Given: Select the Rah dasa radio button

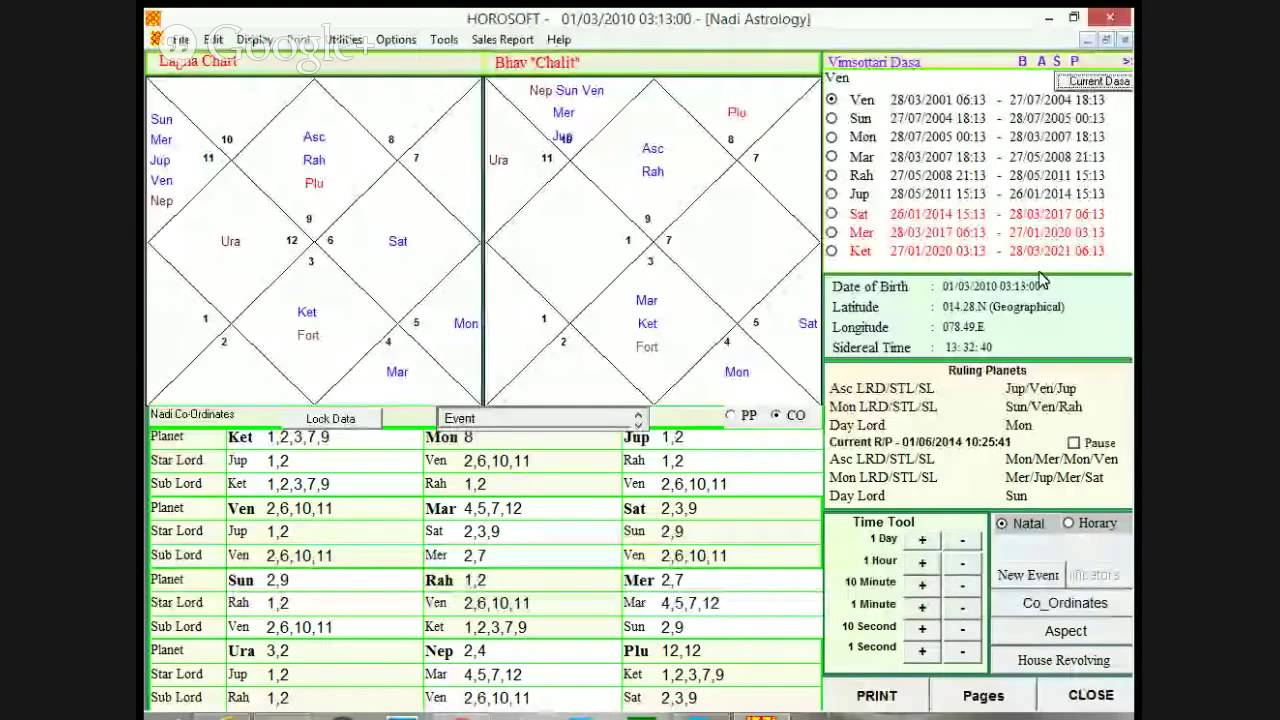Looking at the screenshot, I should click(832, 175).
